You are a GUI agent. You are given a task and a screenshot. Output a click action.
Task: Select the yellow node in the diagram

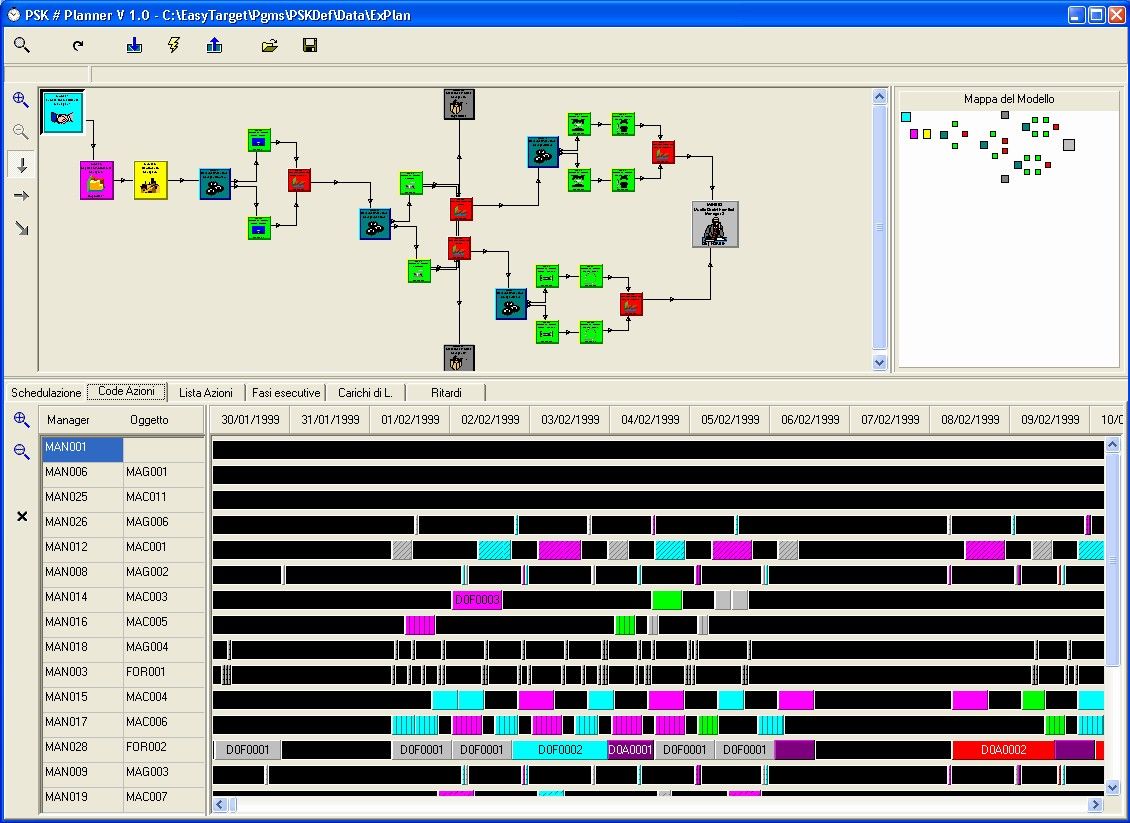[151, 180]
